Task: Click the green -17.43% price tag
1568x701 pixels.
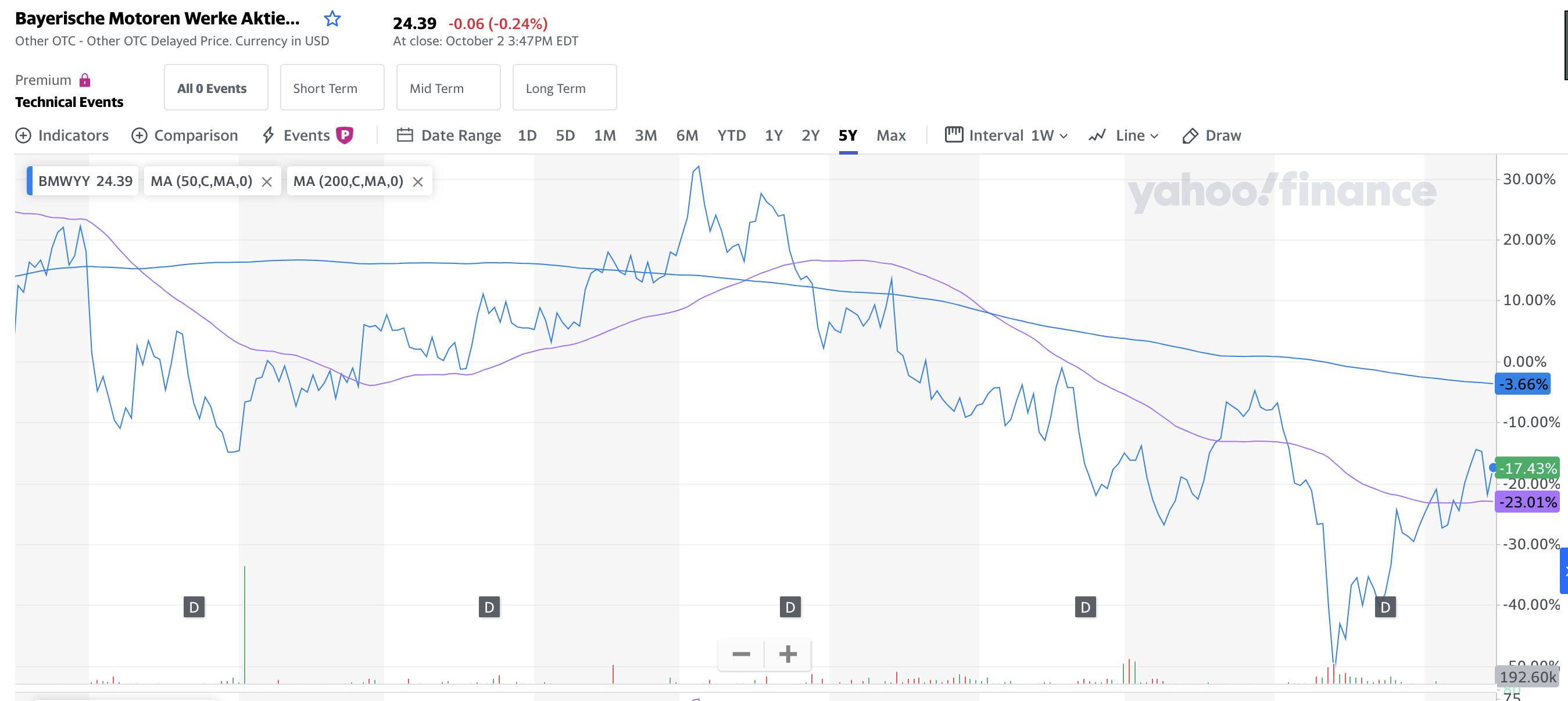Action: point(1527,468)
